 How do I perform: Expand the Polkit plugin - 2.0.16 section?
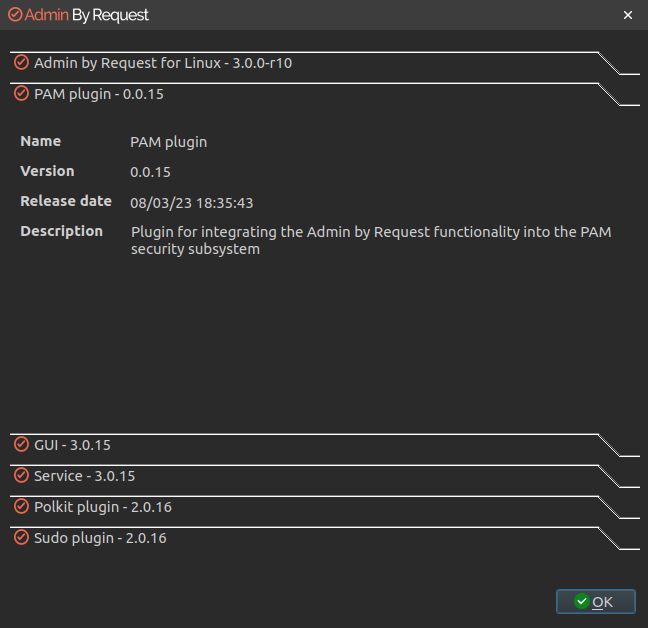click(324, 507)
